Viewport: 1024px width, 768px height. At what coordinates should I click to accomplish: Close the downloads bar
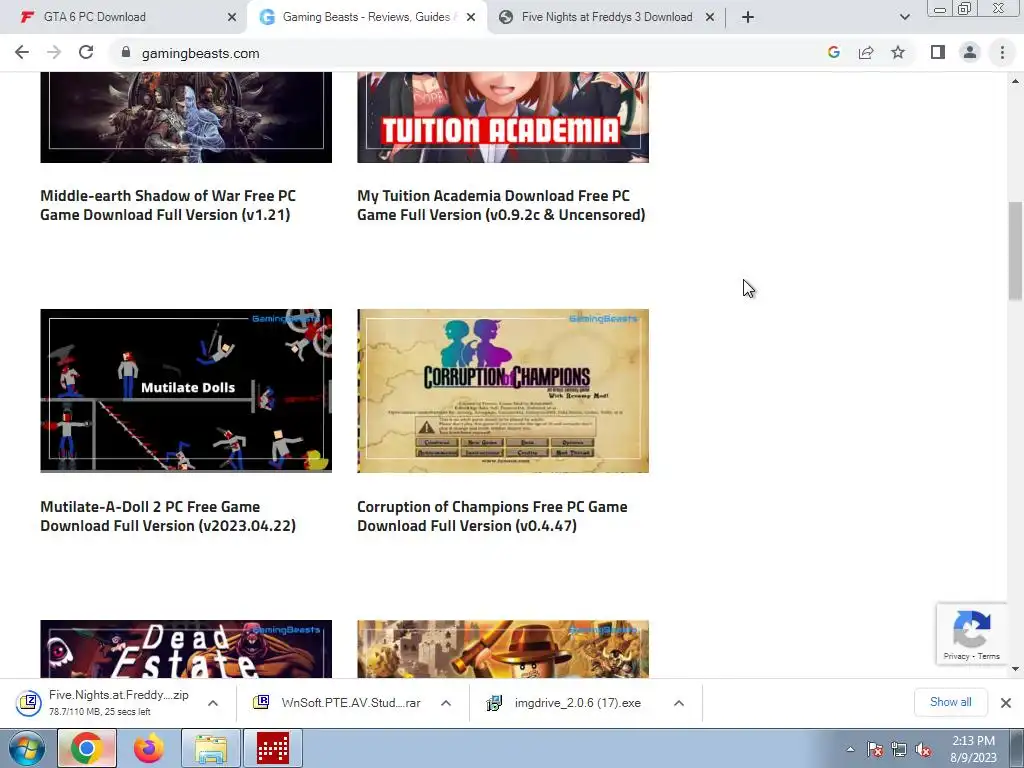pos(1006,703)
